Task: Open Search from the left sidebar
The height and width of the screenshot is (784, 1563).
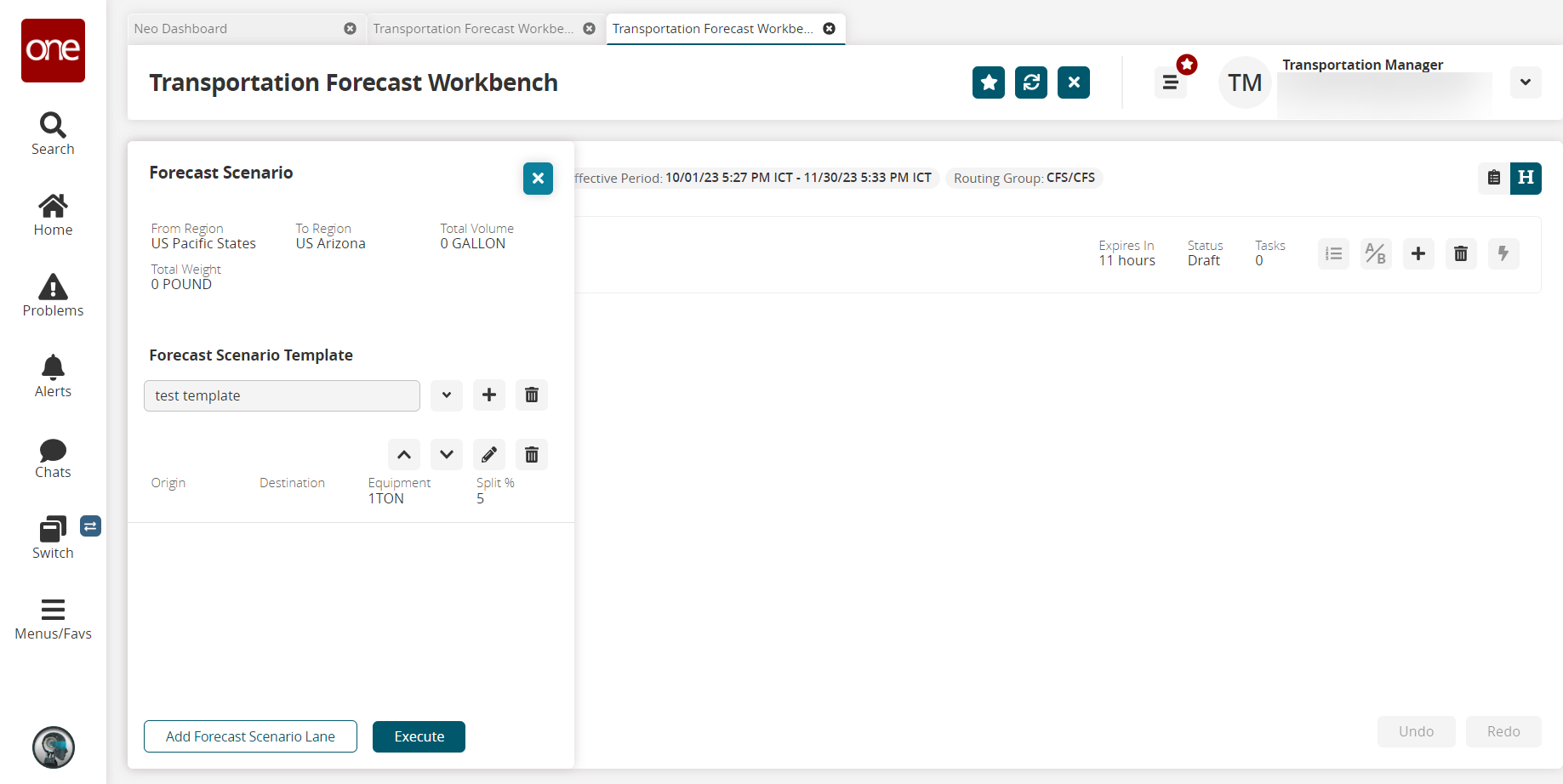Action: (53, 134)
